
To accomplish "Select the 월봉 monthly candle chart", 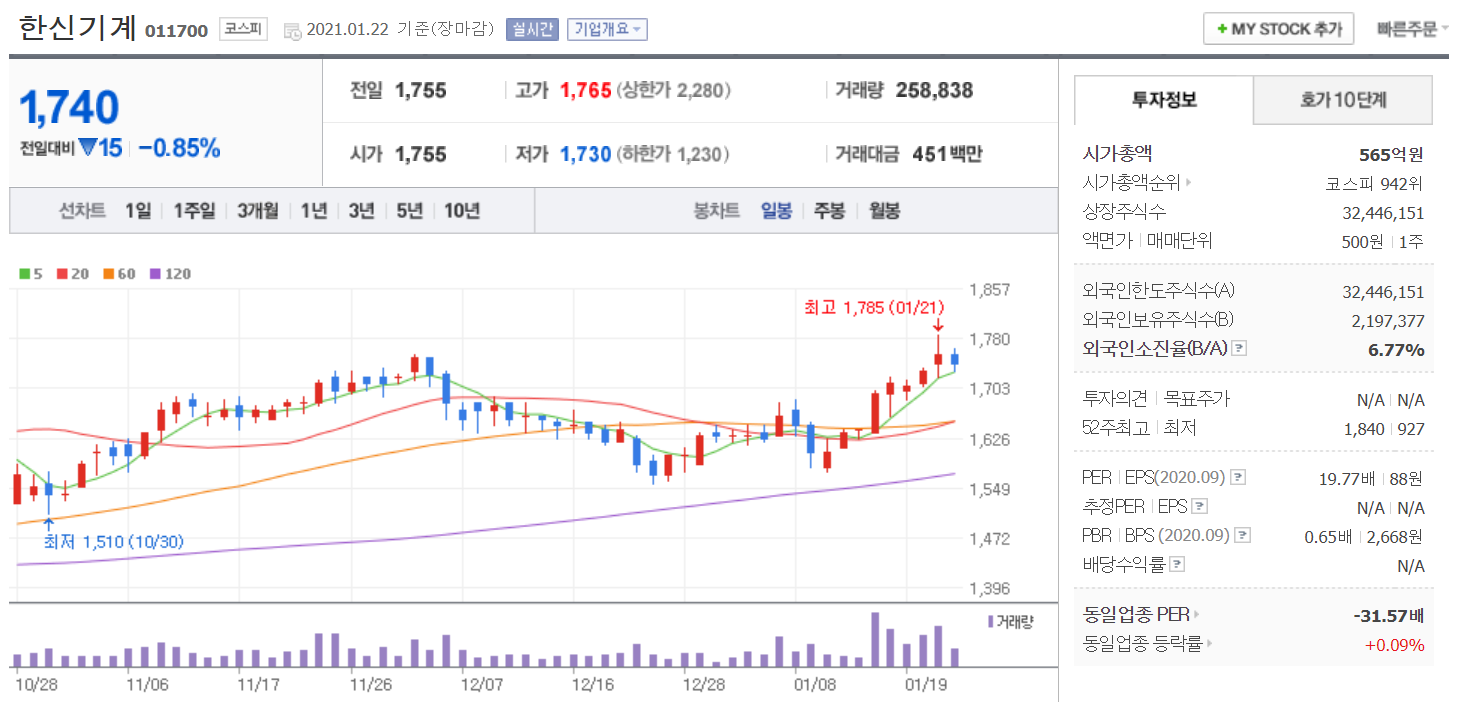I will point(884,210).
